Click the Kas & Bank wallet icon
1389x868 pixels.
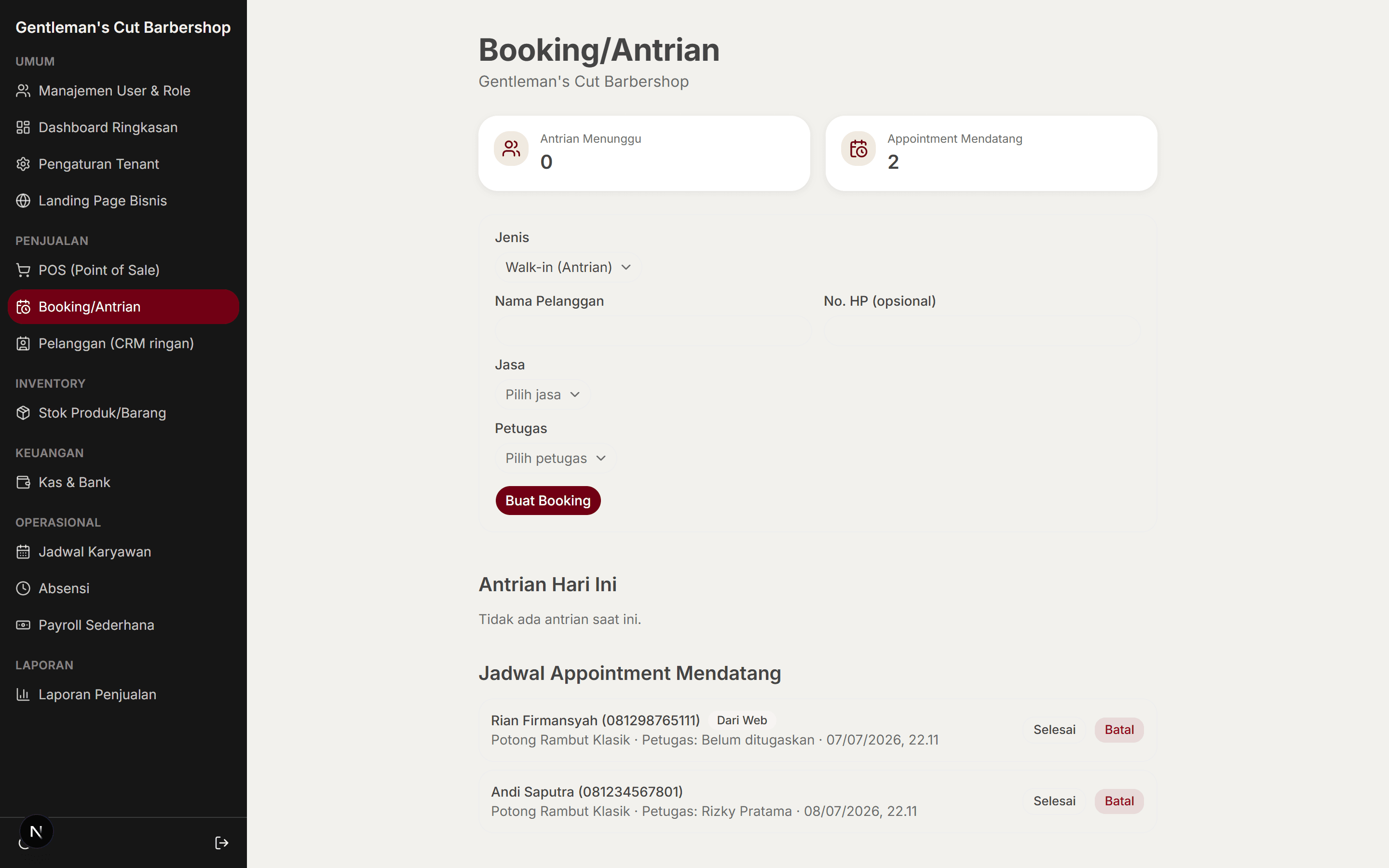point(23,483)
